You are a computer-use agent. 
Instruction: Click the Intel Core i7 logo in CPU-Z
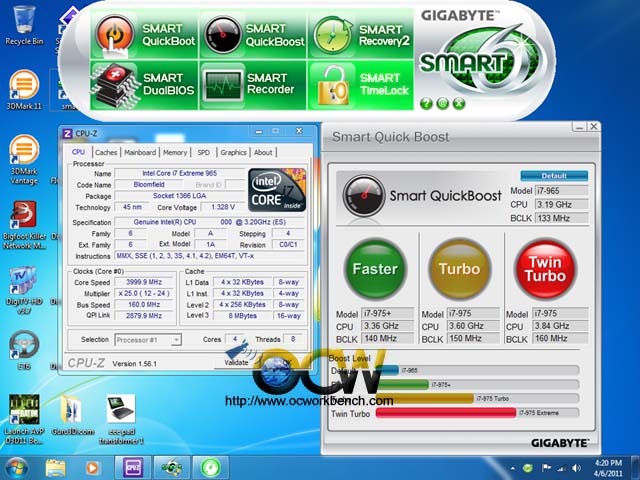[277, 190]
